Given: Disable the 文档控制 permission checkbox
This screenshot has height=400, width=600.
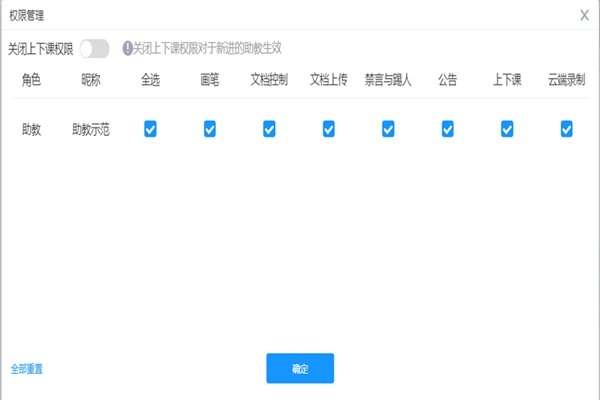Looking at the screenshot, I should coord(269,128).
